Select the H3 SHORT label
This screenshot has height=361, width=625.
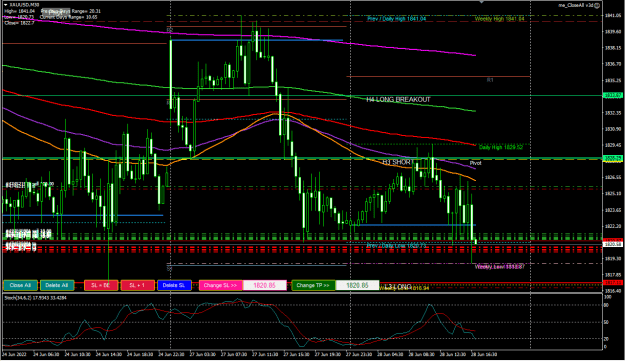point(397,162)
